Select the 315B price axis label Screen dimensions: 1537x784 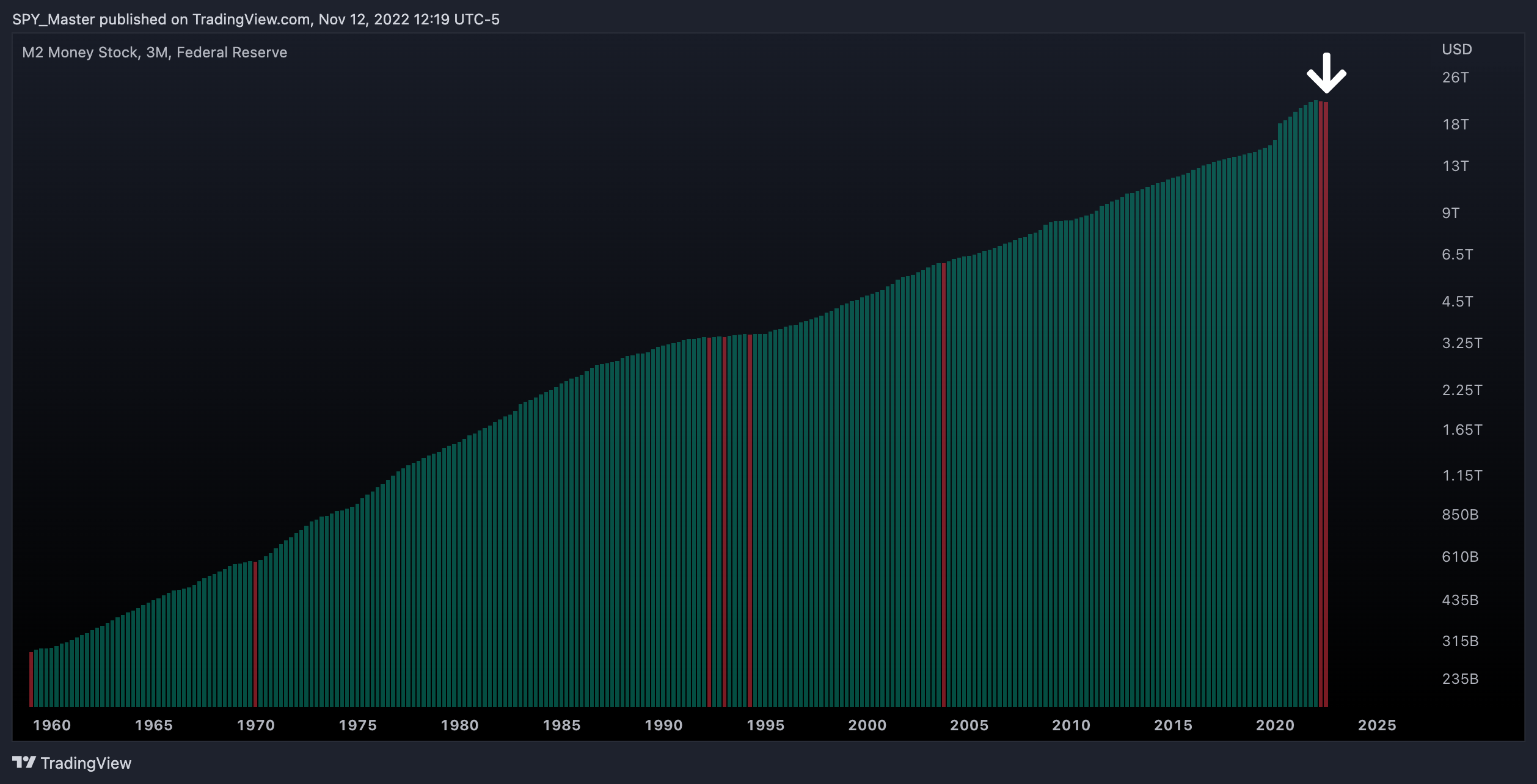coord(1461,641)
